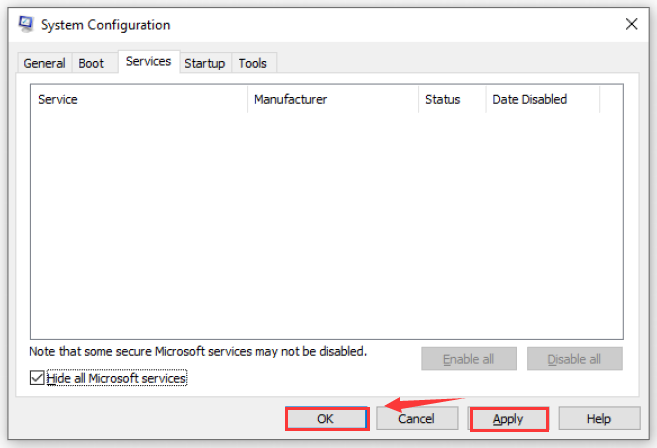Open the Tools tab
The height and width of the screenshot is (448, 657).
coord(253,63)
